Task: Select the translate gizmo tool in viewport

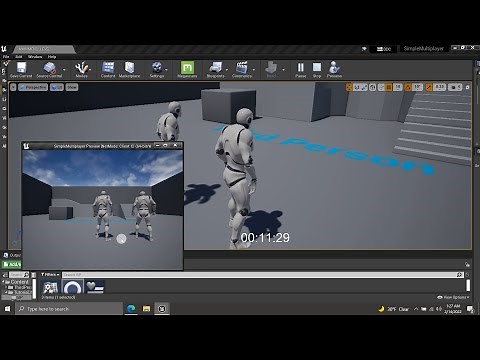Action: click(349, 87)
